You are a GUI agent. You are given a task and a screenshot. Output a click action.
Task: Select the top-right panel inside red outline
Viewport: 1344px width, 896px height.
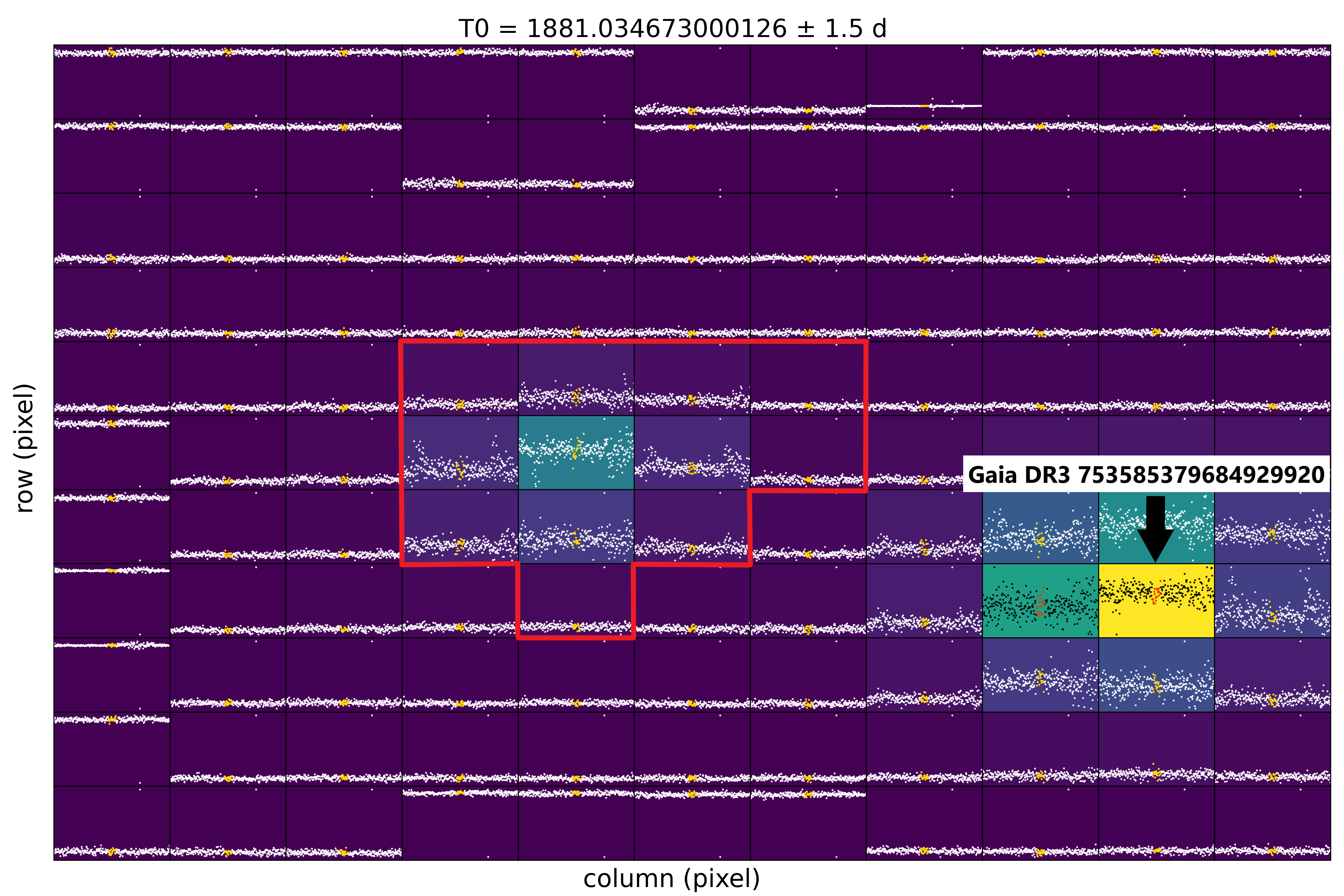(x=808, y=378)
